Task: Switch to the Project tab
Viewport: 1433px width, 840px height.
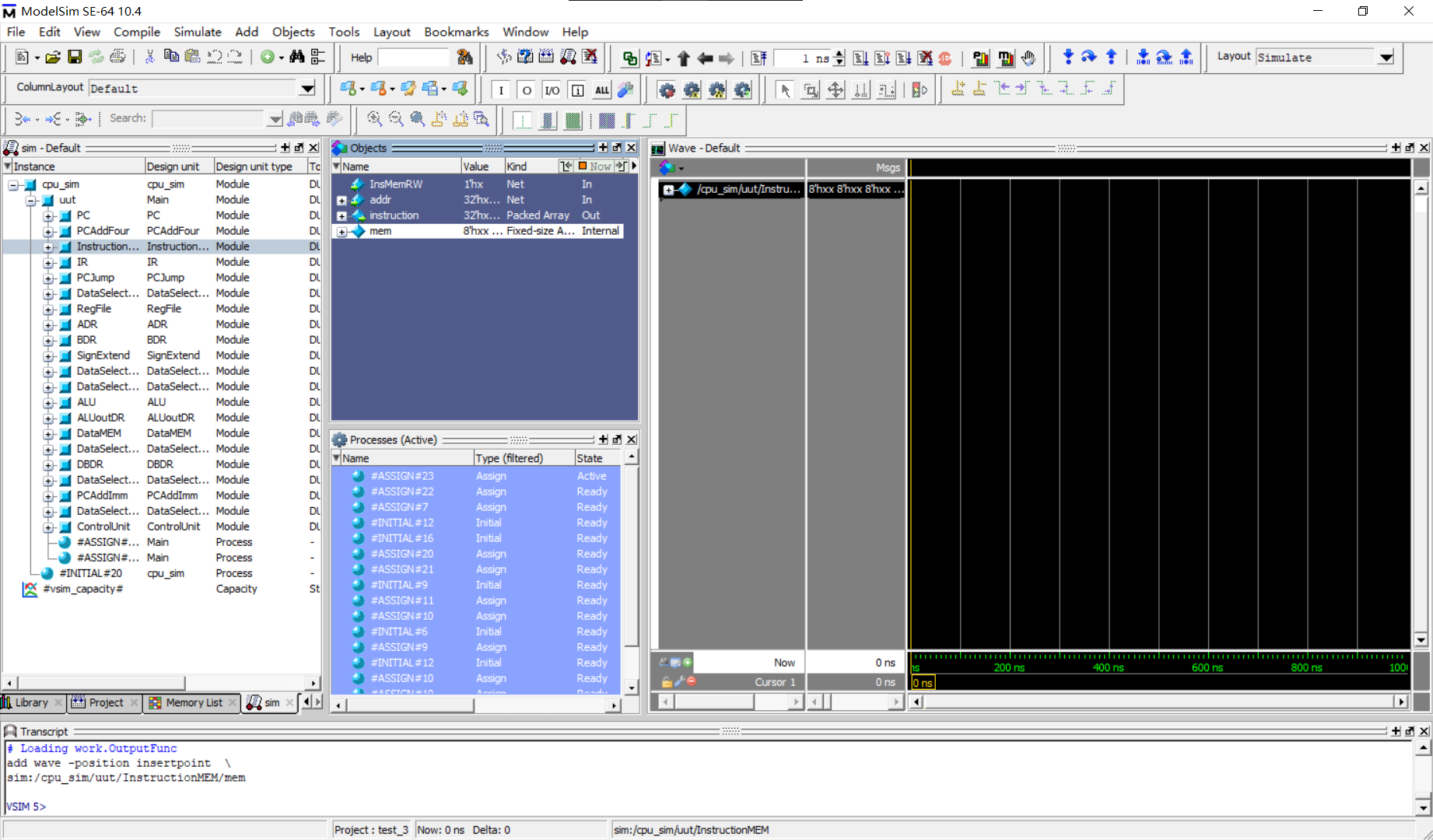Action: tap(106, 702)
